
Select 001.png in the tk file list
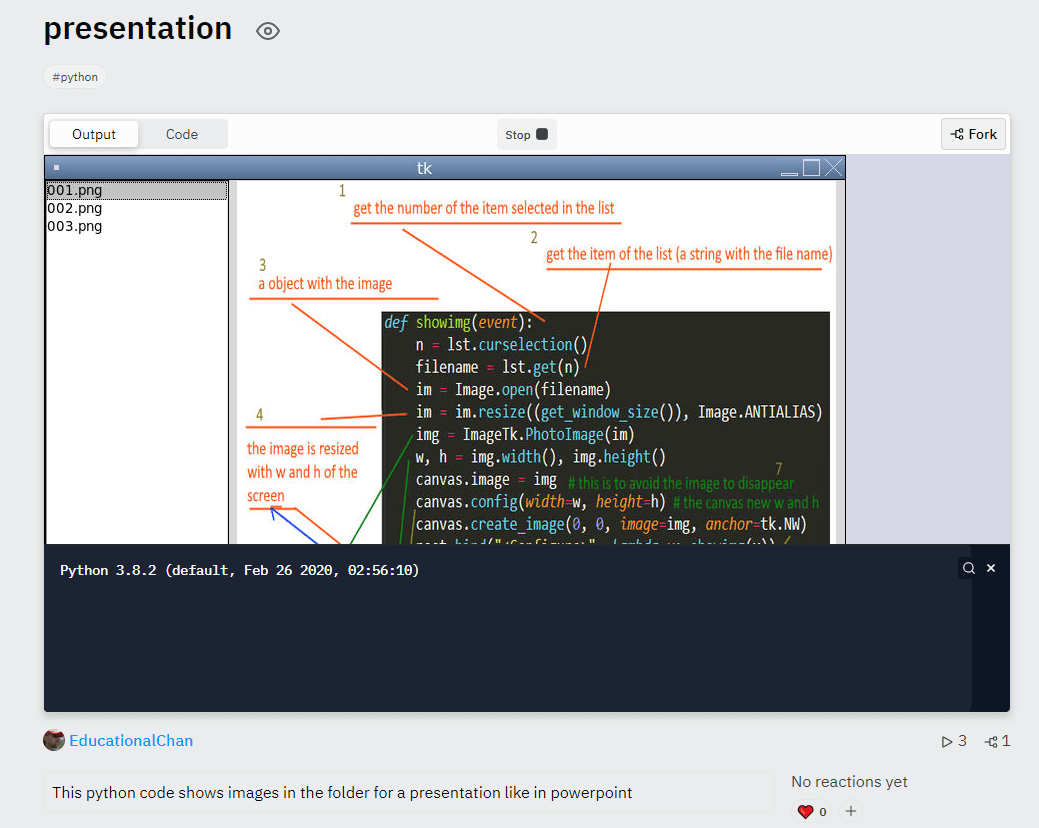[x=75, y=189]
